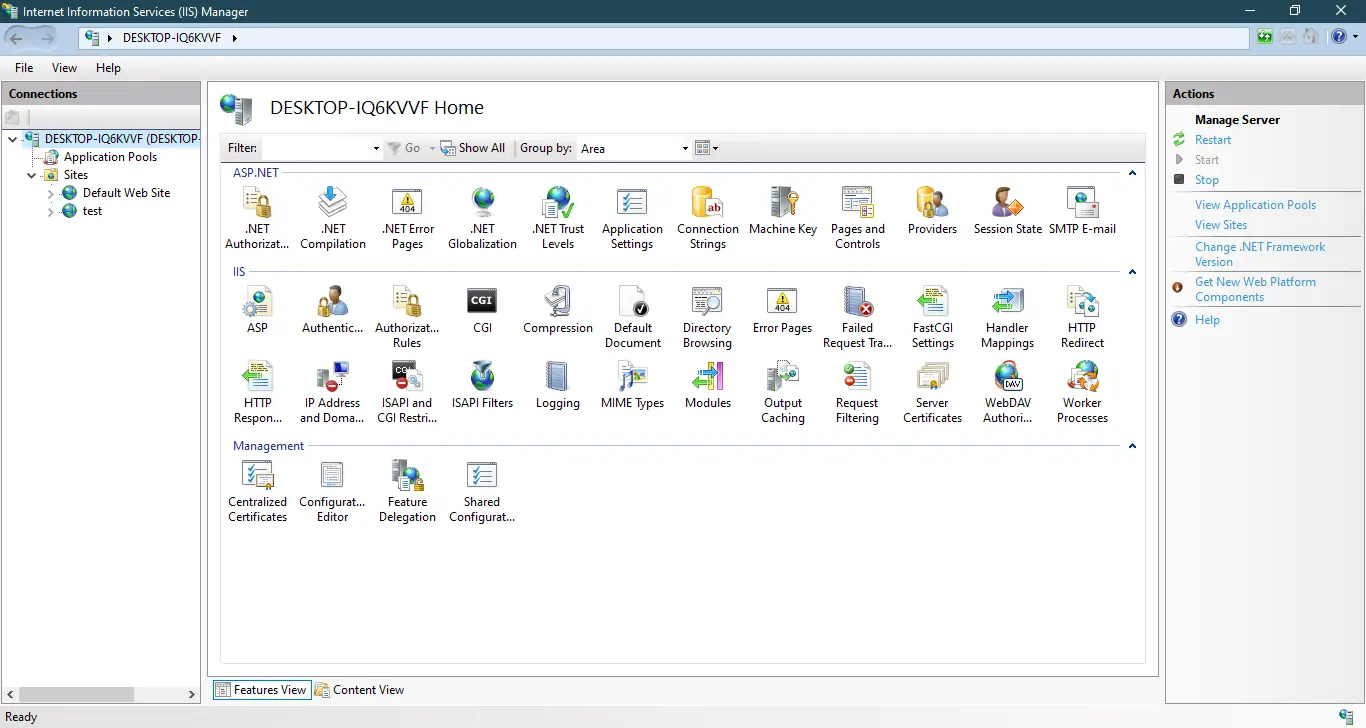The width and height of the screenshot is (1366, 728).
Task: Click Change .NET Framework Version
Action: (x=1260, y=254)
